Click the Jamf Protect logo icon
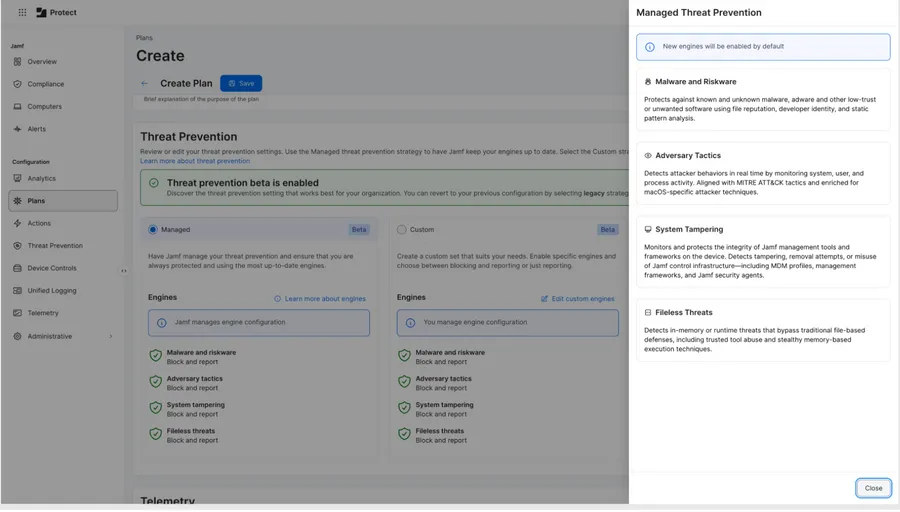The height and width of the screenshot is (512, 900). click(41, 13)
